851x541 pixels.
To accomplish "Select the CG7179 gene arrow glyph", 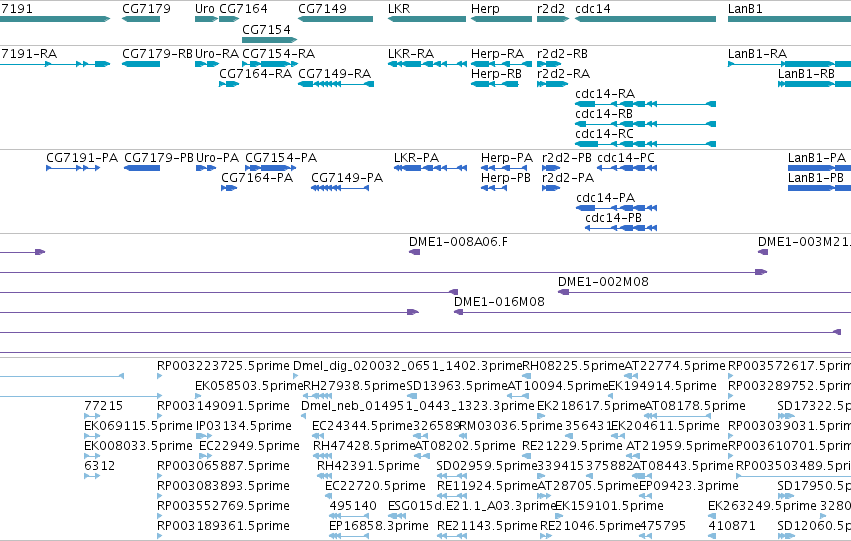I will click(141, 19).
